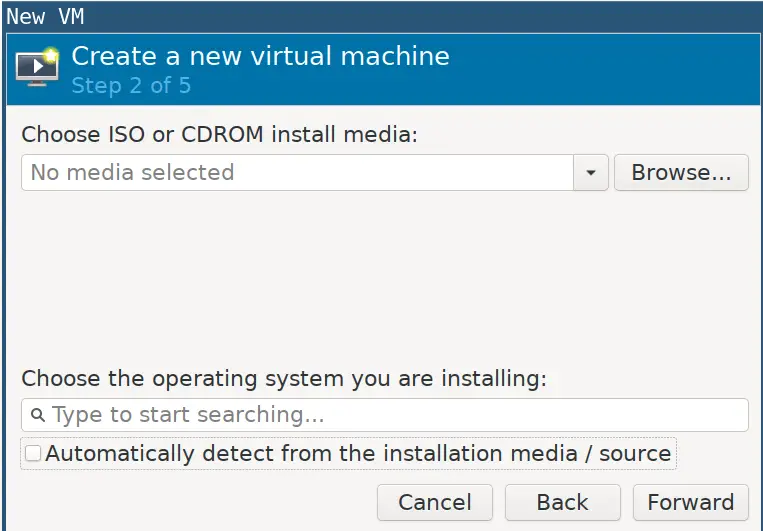The height and width of the screenshot is (531, 763).
Task: Click Browse to choose an ISO
Action: pyautogui.click(x=681, y=173)
